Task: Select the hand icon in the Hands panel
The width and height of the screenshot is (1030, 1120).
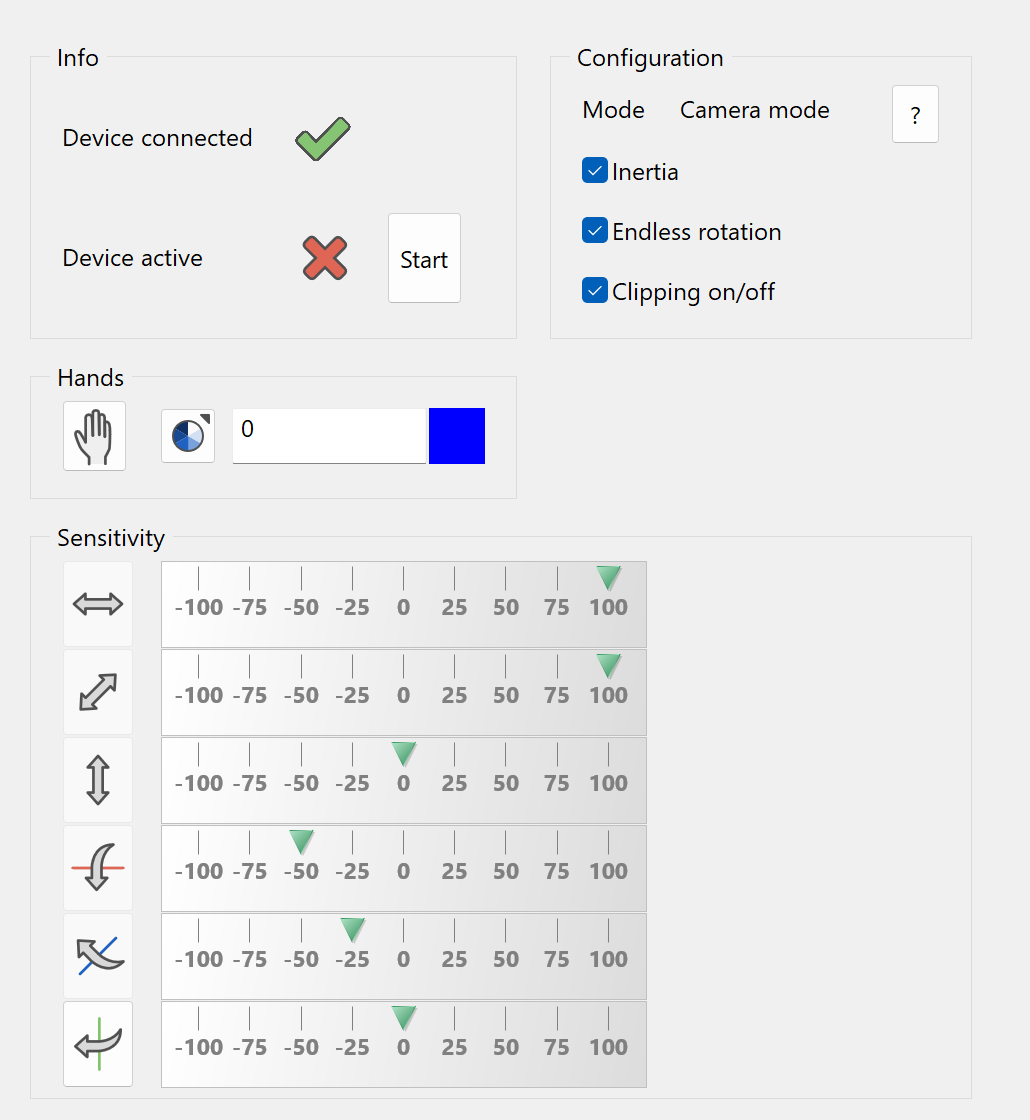Action: [x=93, y=435]
